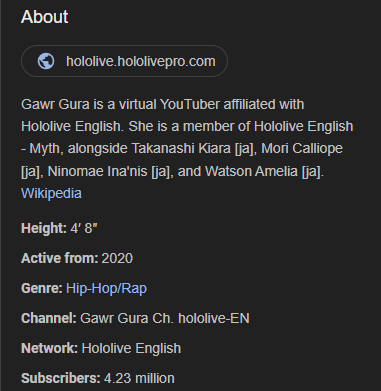Image resolution: width=381 pixels, height=391 pixels.
Task: Follow the Hip-Hop/Rap genre link
Action: point(106,288)
